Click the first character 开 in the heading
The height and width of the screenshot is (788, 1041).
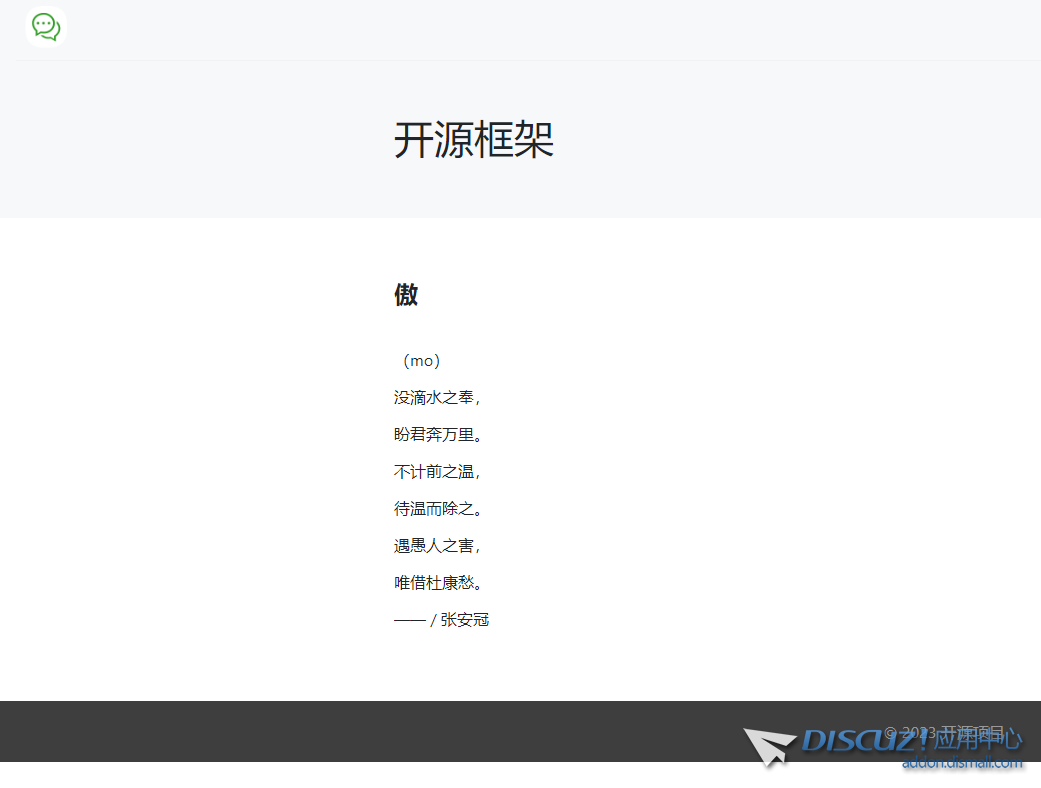tap(413, 140)
